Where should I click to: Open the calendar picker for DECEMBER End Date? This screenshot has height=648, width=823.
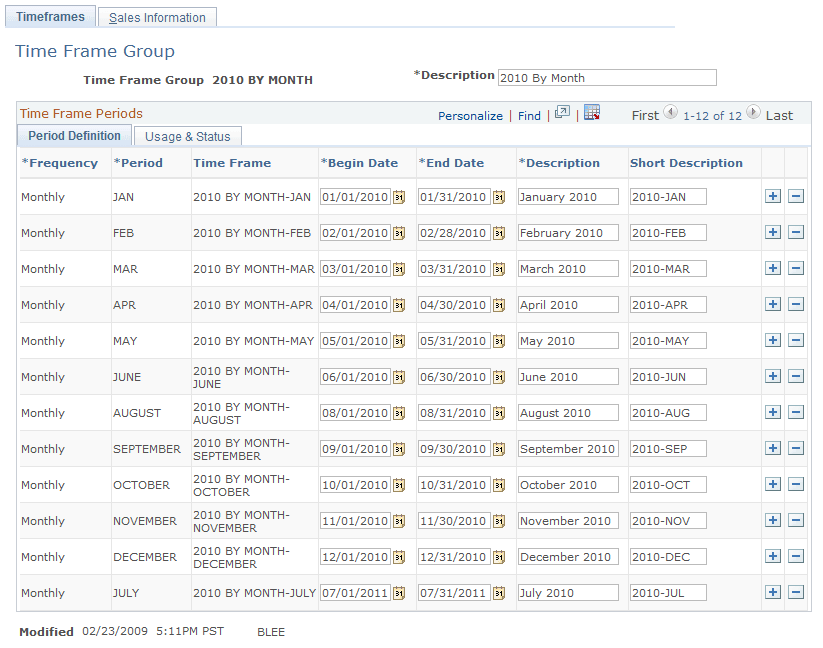coord(501,557)
